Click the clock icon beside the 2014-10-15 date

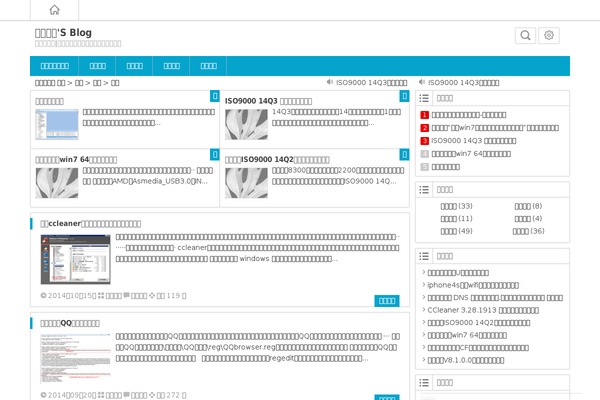(43, 296)
